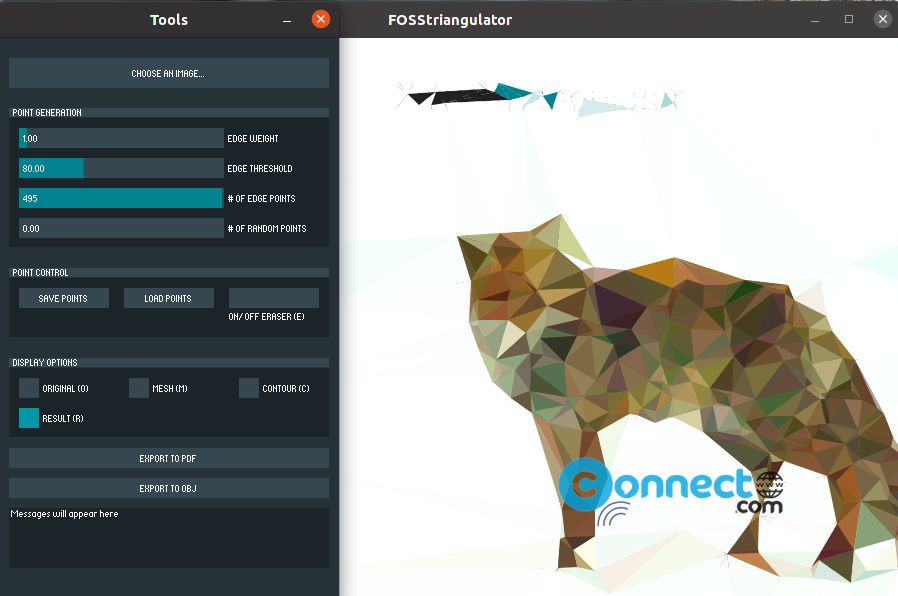Load points from file

pos(168,298)
